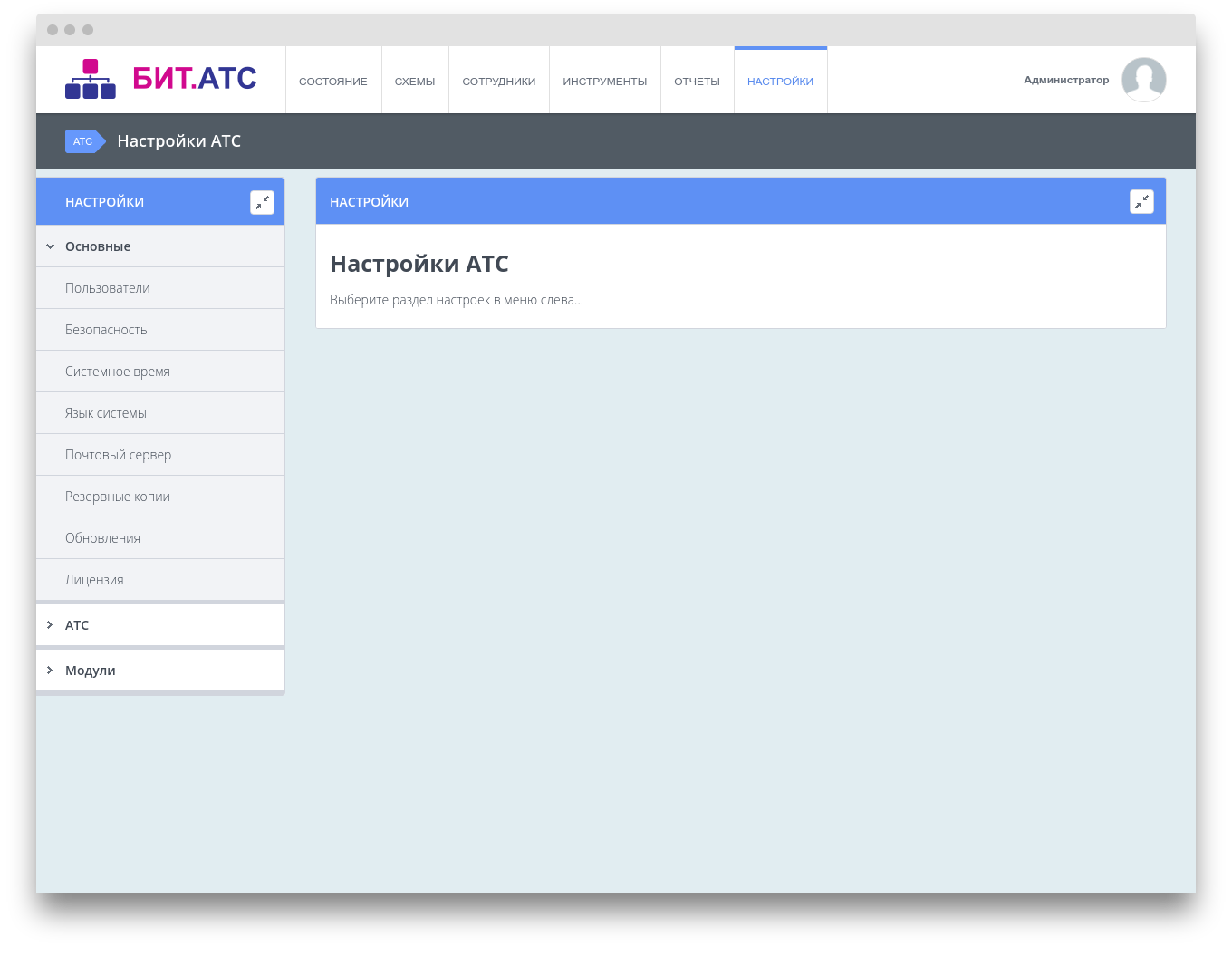Go to Резервные копии section
The height and width of the screenshot is (956, 1232).
tap(118, 497)
